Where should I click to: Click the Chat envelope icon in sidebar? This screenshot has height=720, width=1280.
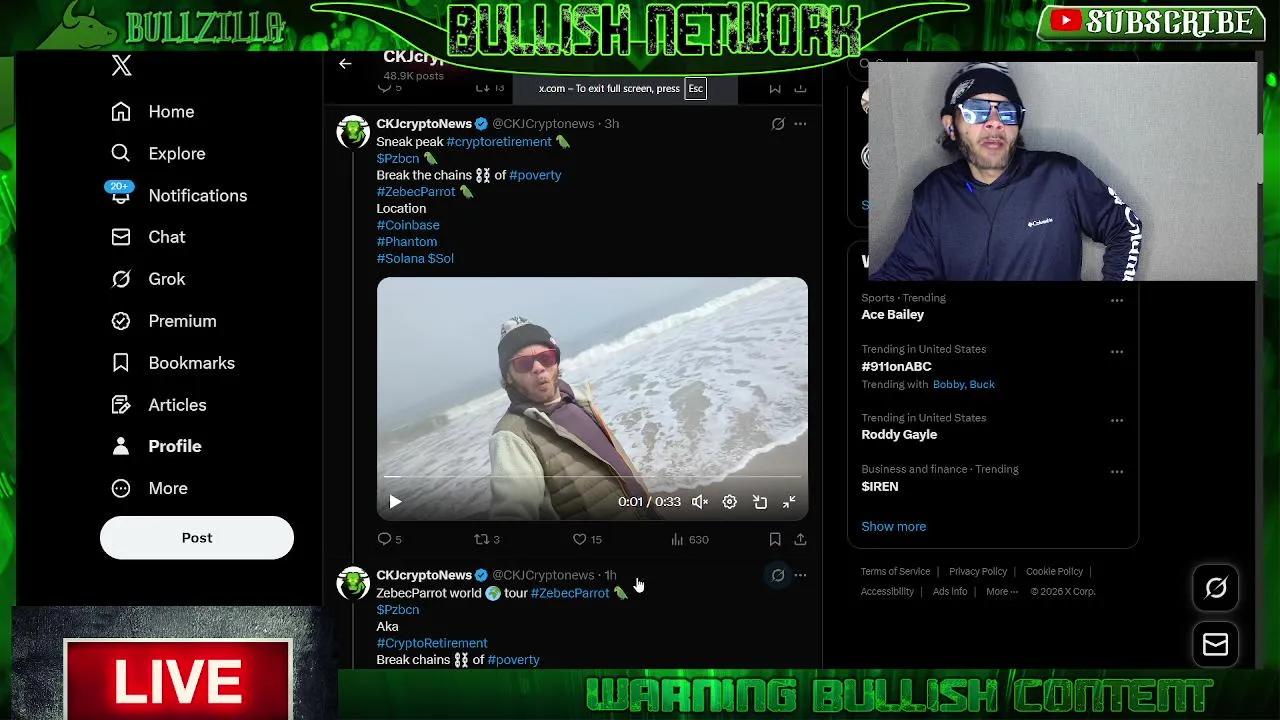(x=121, y=237)
